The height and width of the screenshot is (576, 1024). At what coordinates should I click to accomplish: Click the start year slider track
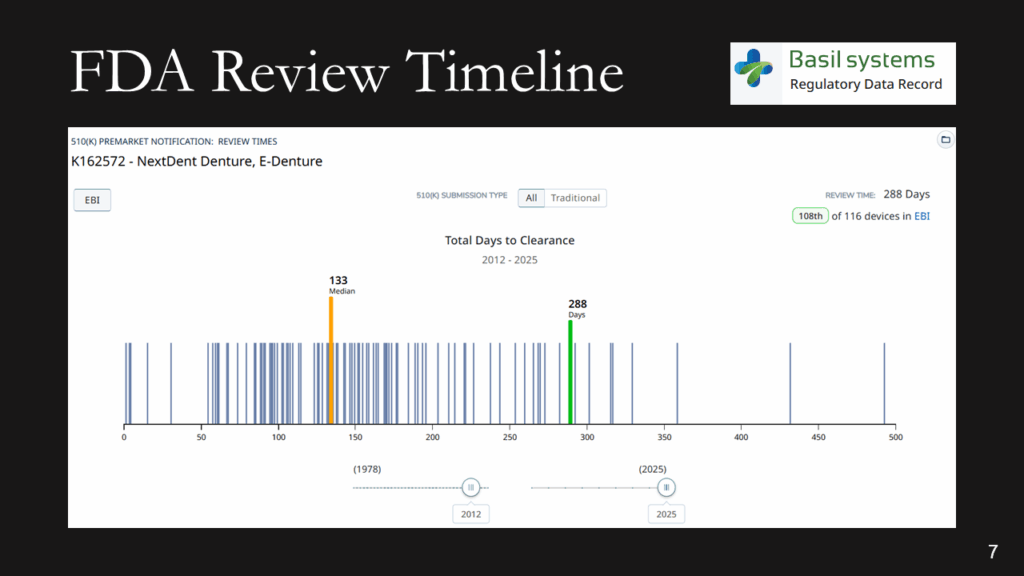410,487
